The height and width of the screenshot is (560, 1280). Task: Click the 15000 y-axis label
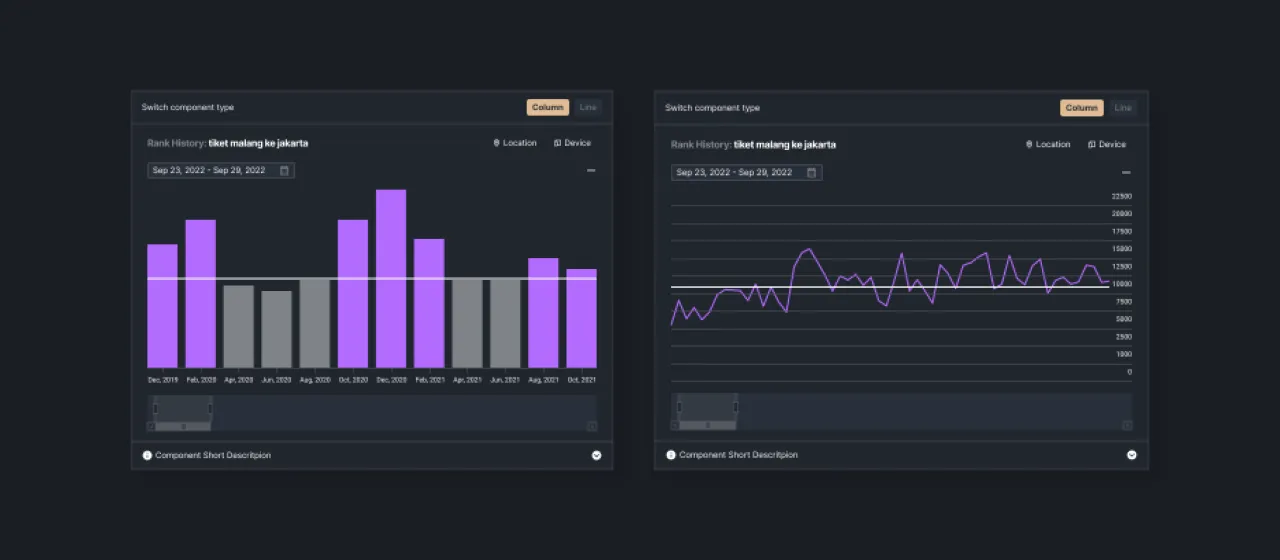click(1122, 249)
